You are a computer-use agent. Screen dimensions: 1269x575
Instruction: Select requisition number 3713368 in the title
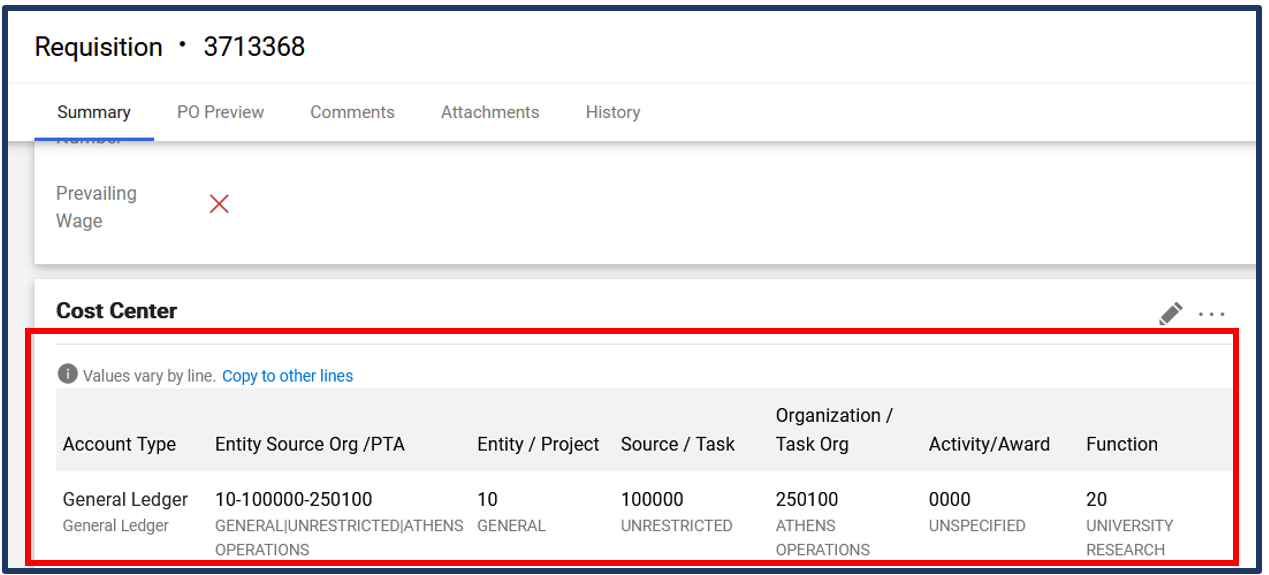(254, 47)
